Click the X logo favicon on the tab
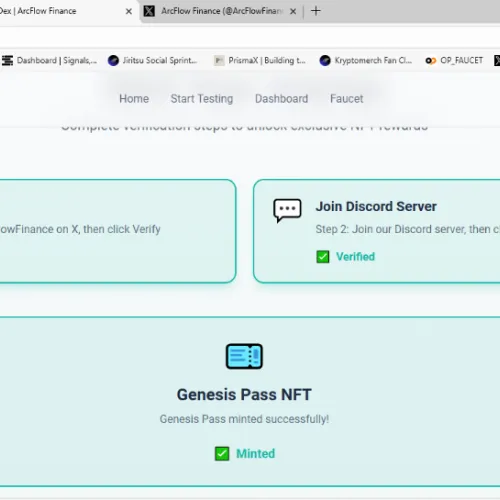This screenshot has height=500, width=500. [x=149, y=11]
